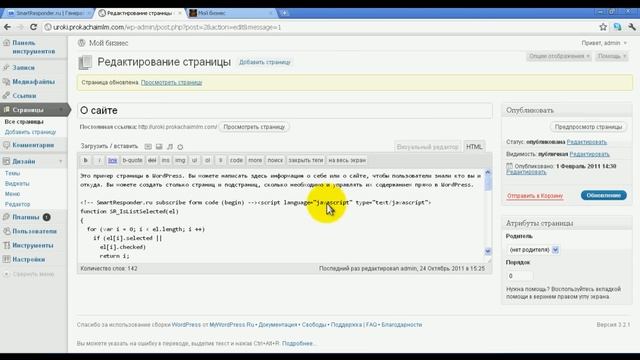The height and width of the screenshot is (360, 640).
Task: Insert image with the img button
Action: pyautogui.click(x=180, y=160)
